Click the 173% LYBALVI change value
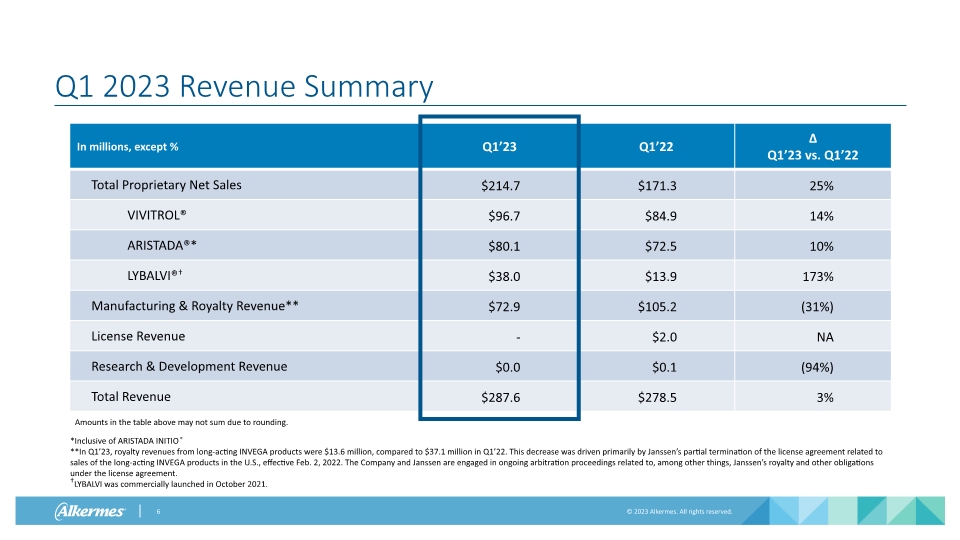960x540 pixels. pos(822,276)
